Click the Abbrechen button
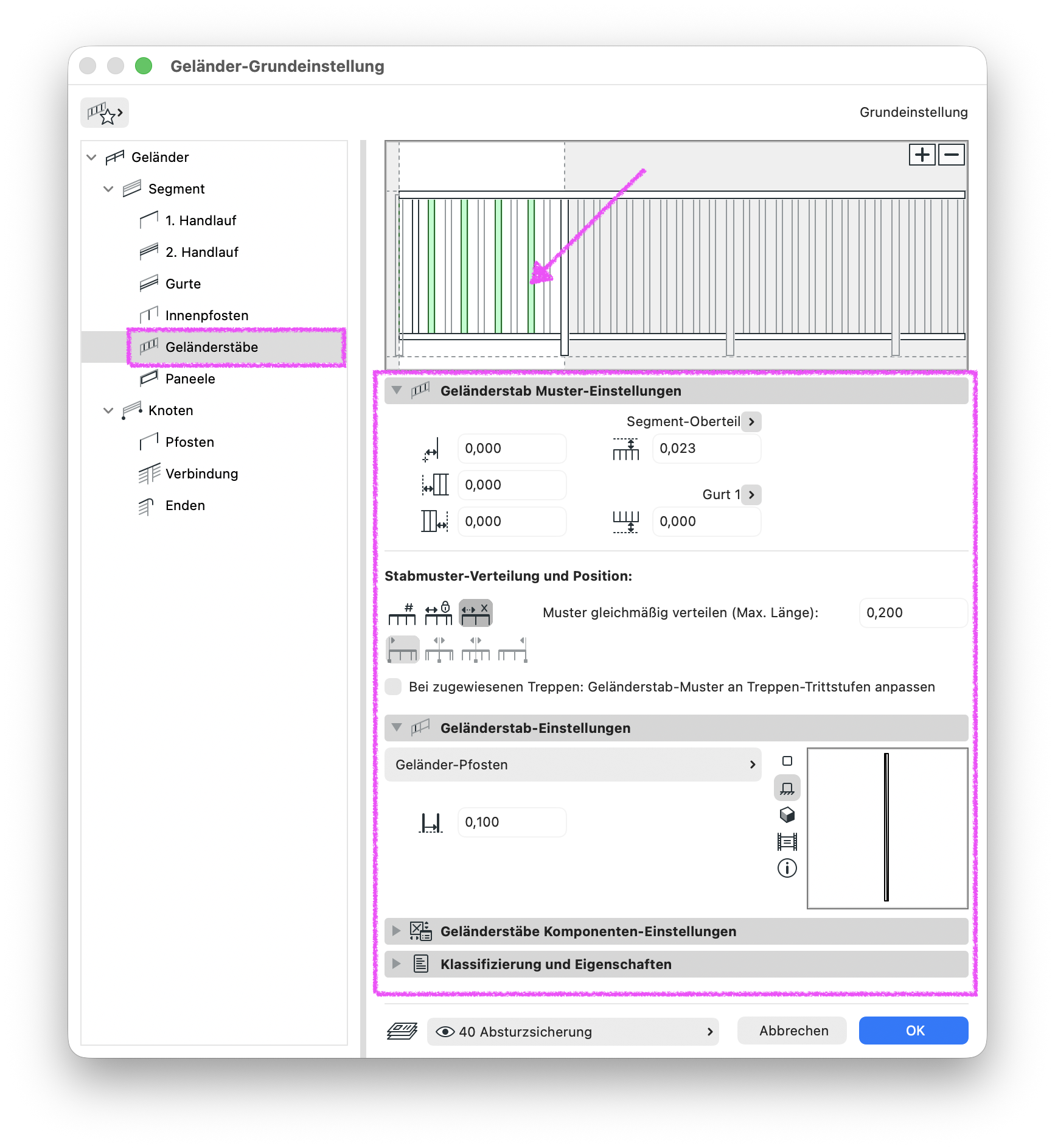 tap(792, 1031)
